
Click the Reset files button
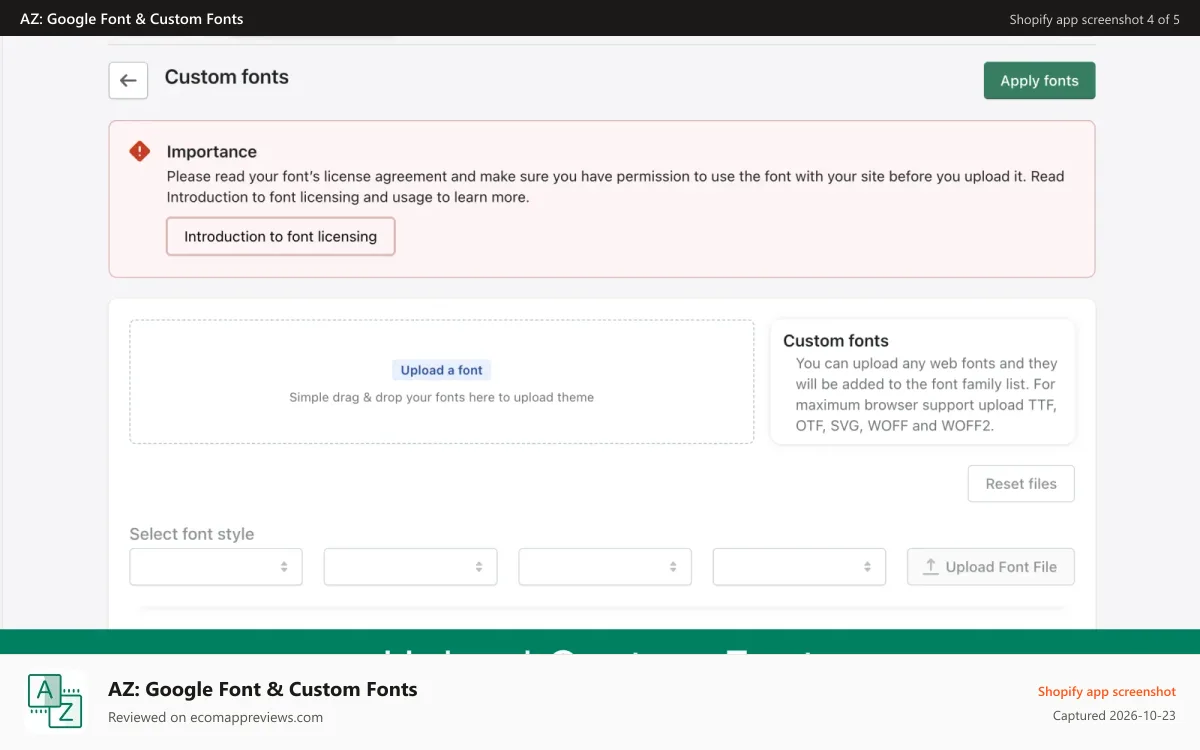(x=1021, y=484)
